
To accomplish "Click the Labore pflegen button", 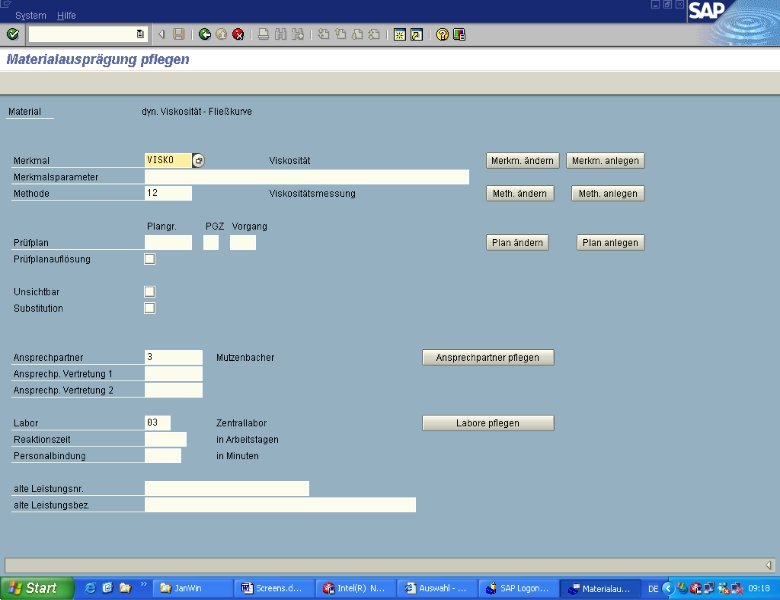I will 488,423.
